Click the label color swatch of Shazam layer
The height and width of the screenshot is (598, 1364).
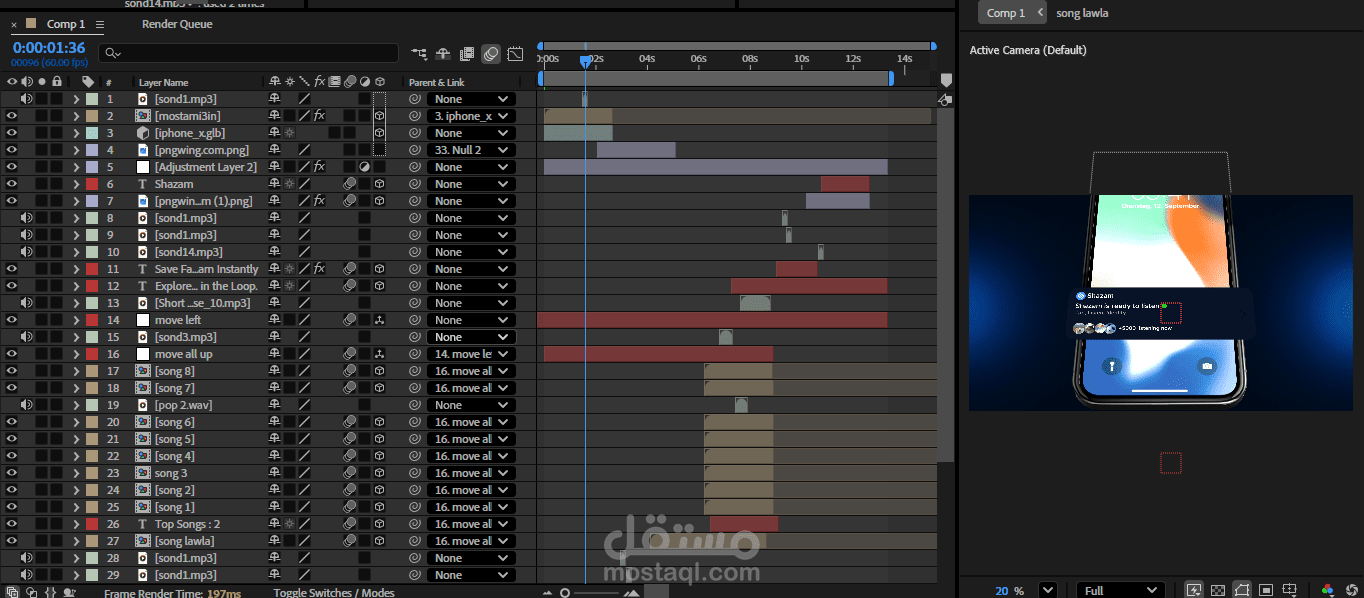92,184
